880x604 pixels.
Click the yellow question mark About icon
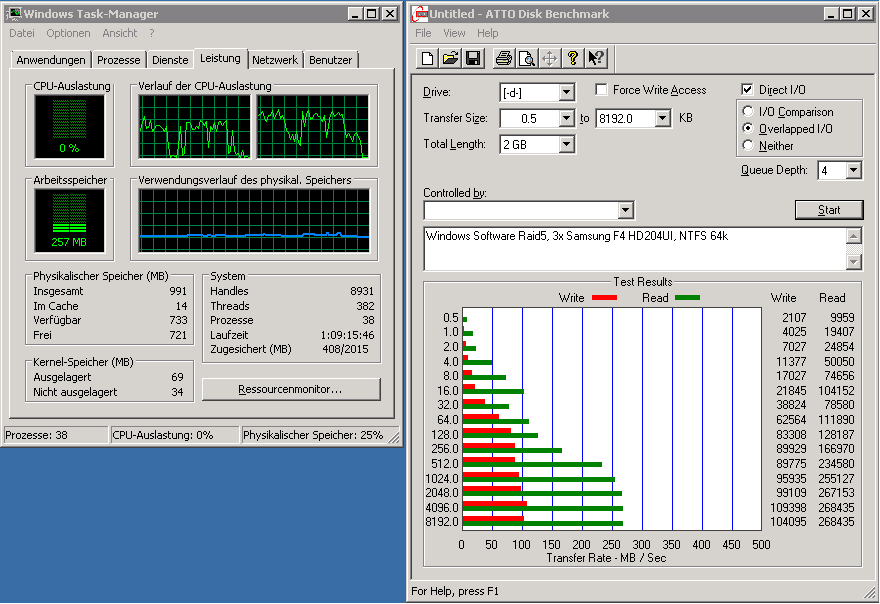click(x=573, y=58)
